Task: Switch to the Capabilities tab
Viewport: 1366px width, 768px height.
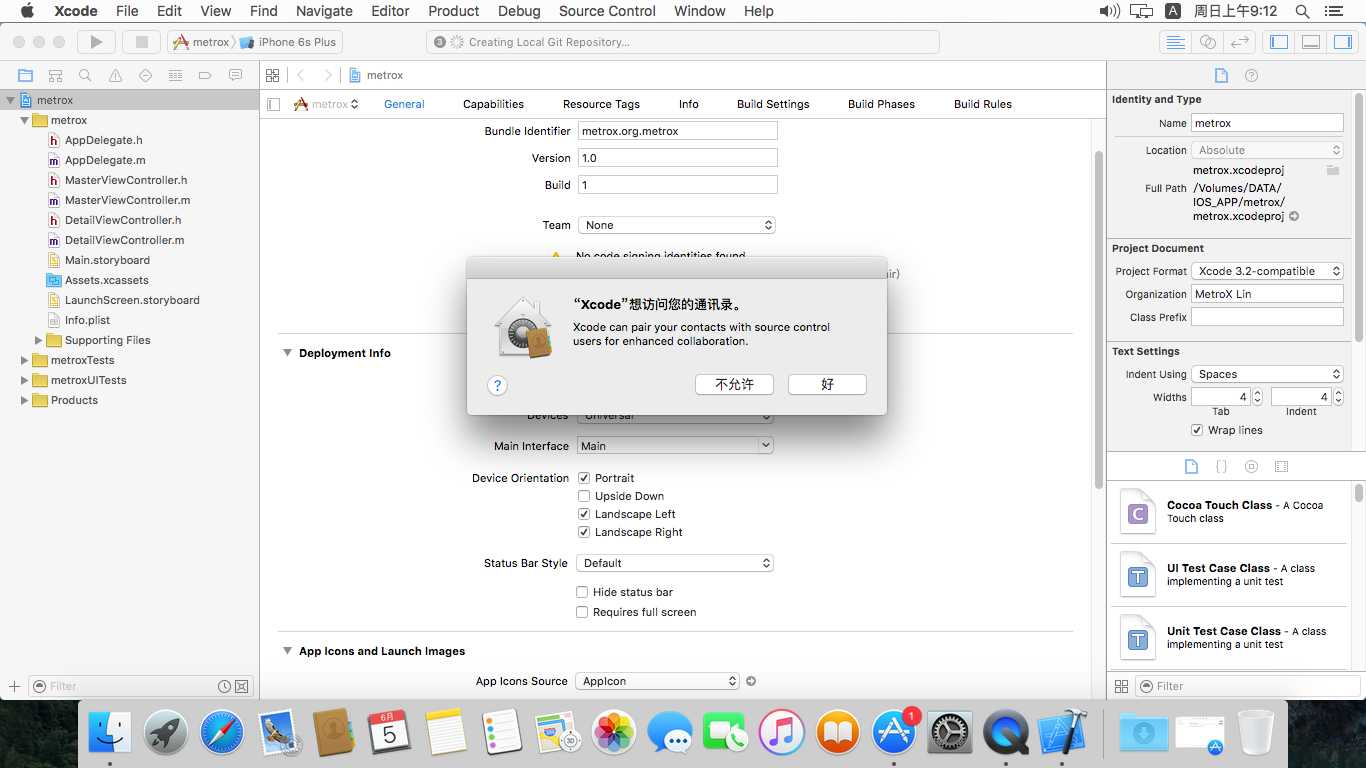Action: click(x=493, y=104)
